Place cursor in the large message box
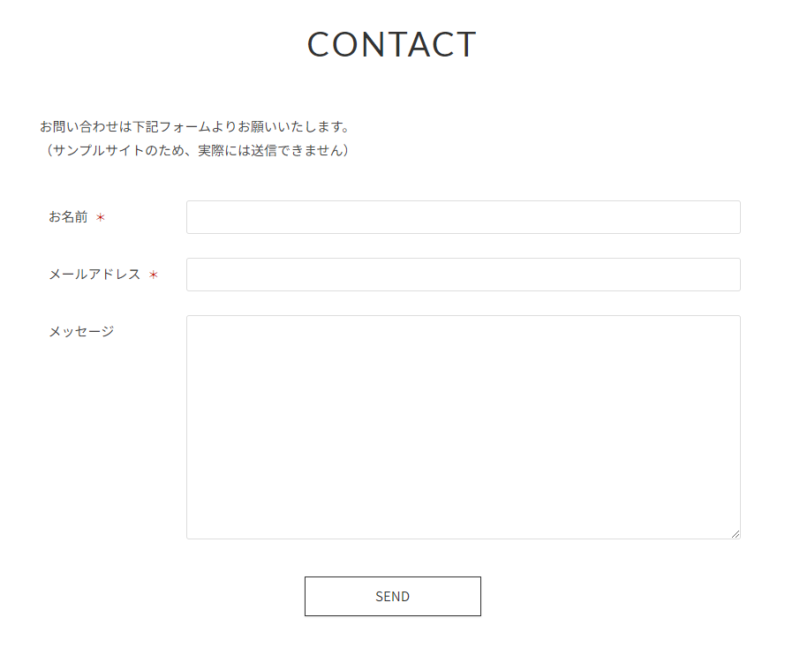 coord(463,427)
